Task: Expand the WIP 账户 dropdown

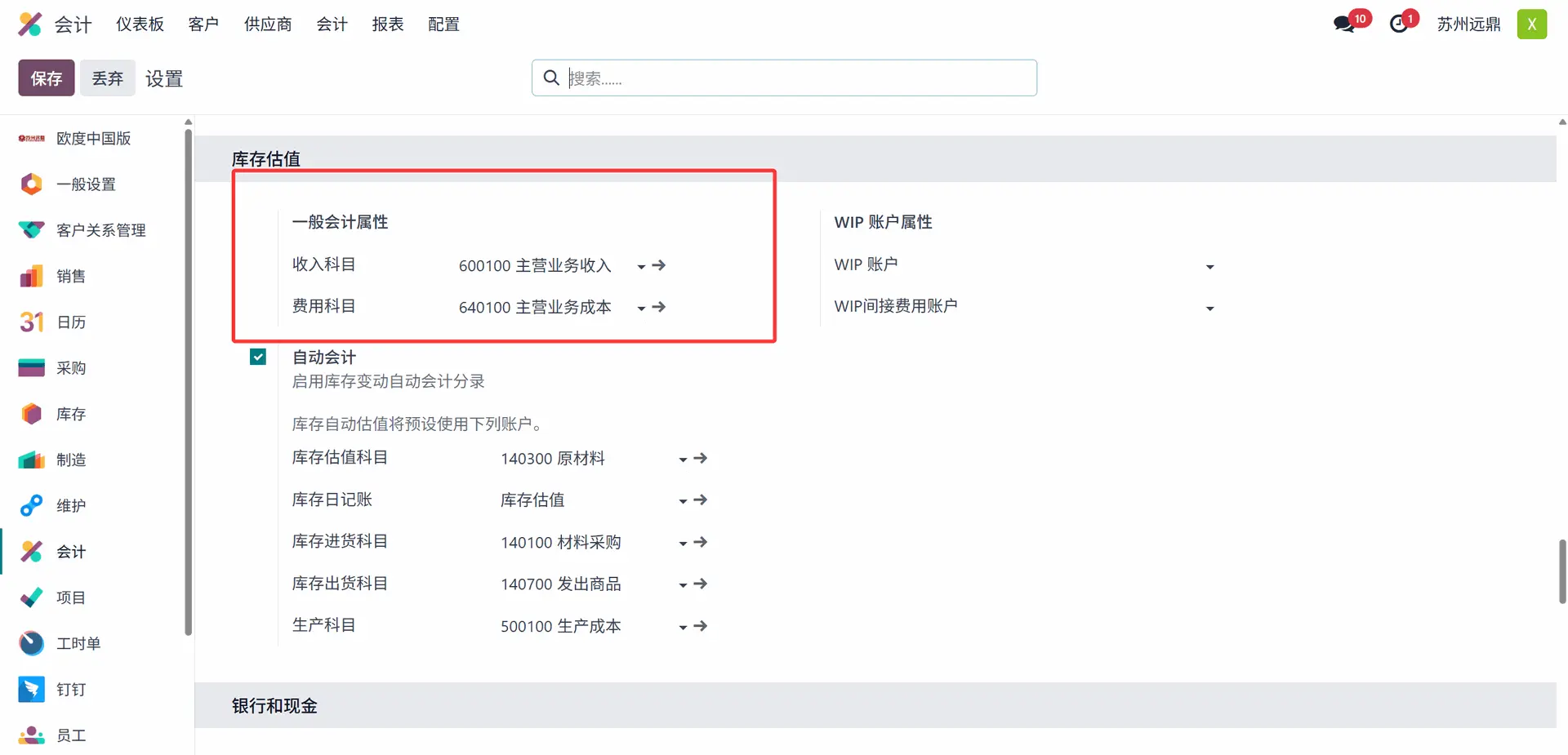Action: tap(1209, 267)
